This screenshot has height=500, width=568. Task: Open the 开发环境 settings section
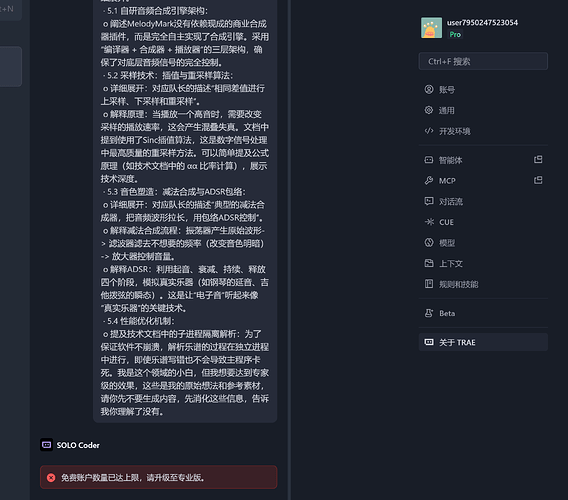[x=483, y=131]
